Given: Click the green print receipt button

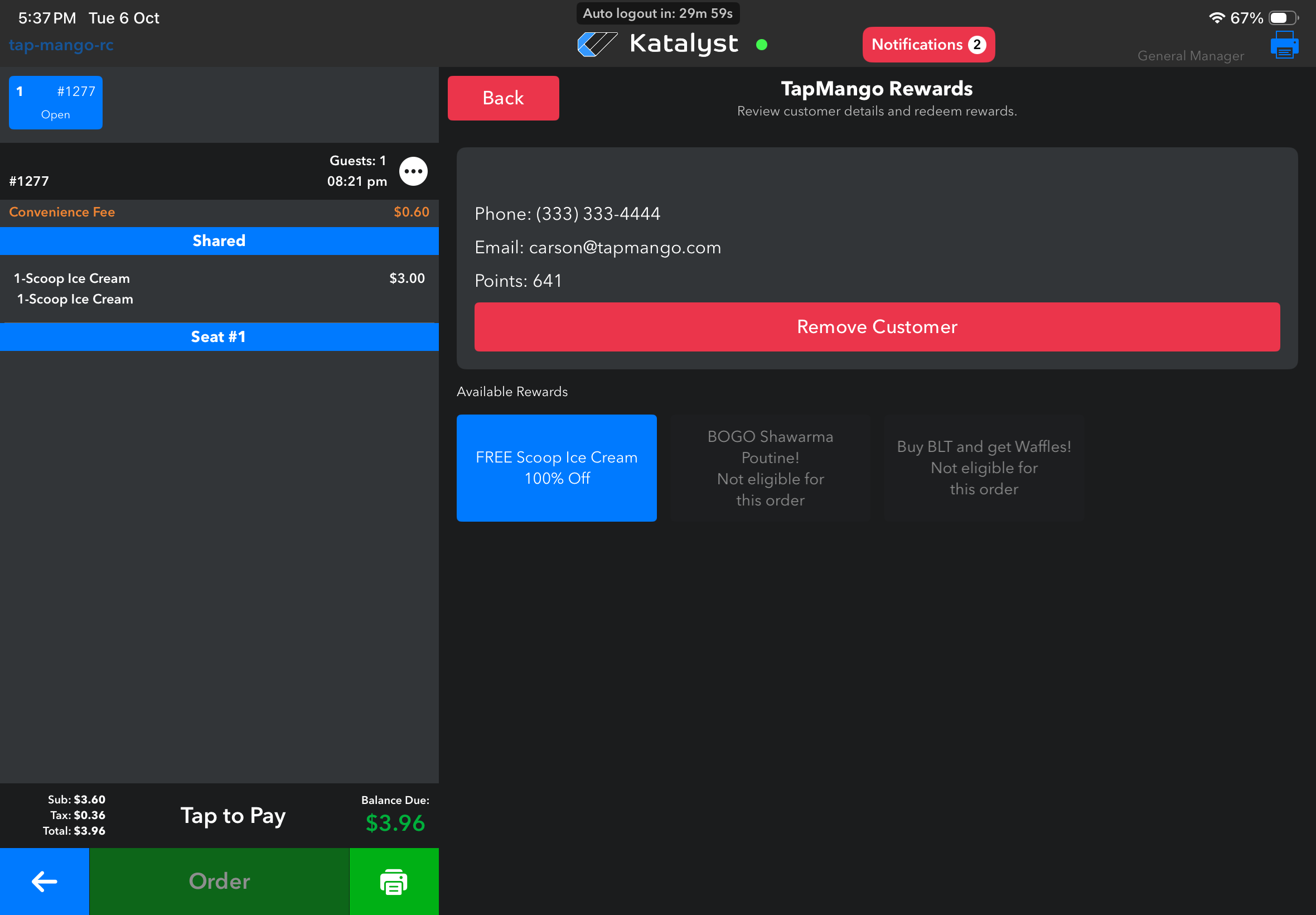Looking at the screenshot, I should [394, 881].
